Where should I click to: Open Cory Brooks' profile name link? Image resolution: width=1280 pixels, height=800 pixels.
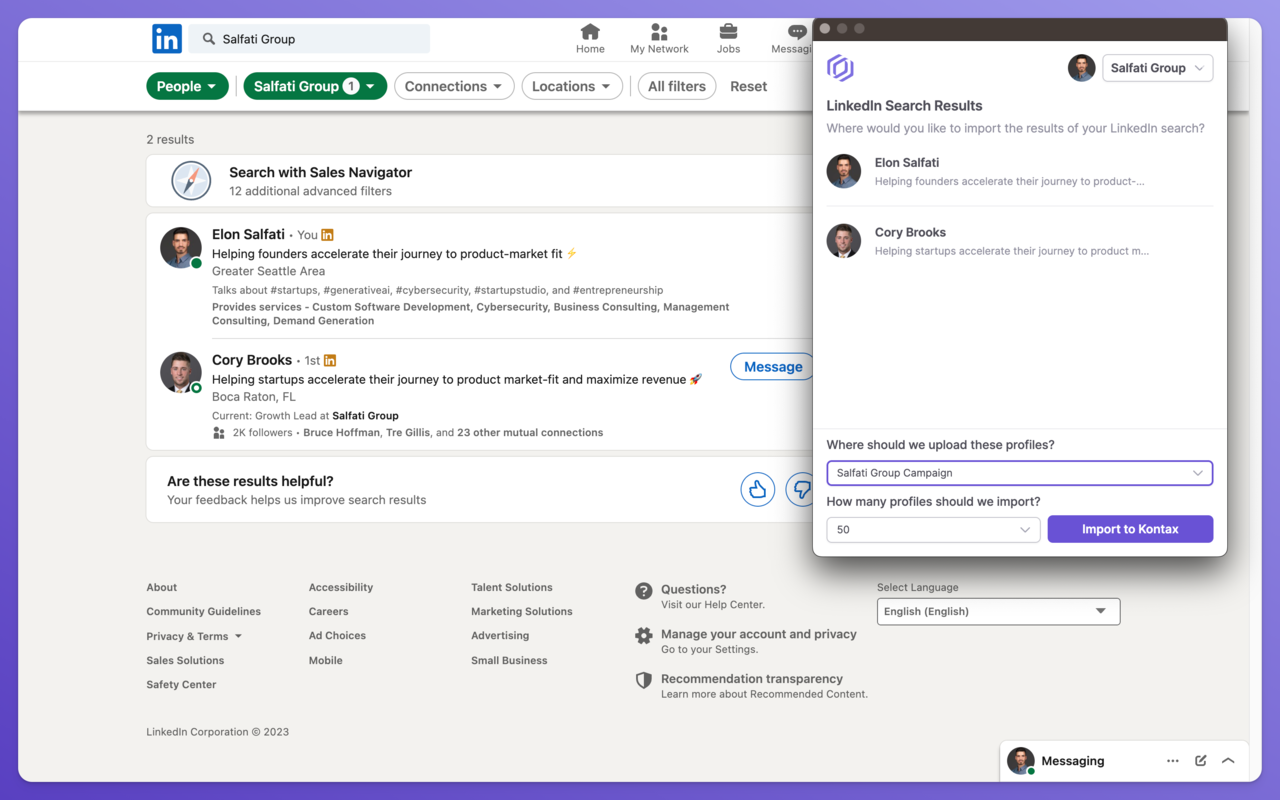[x=252, y=360]
